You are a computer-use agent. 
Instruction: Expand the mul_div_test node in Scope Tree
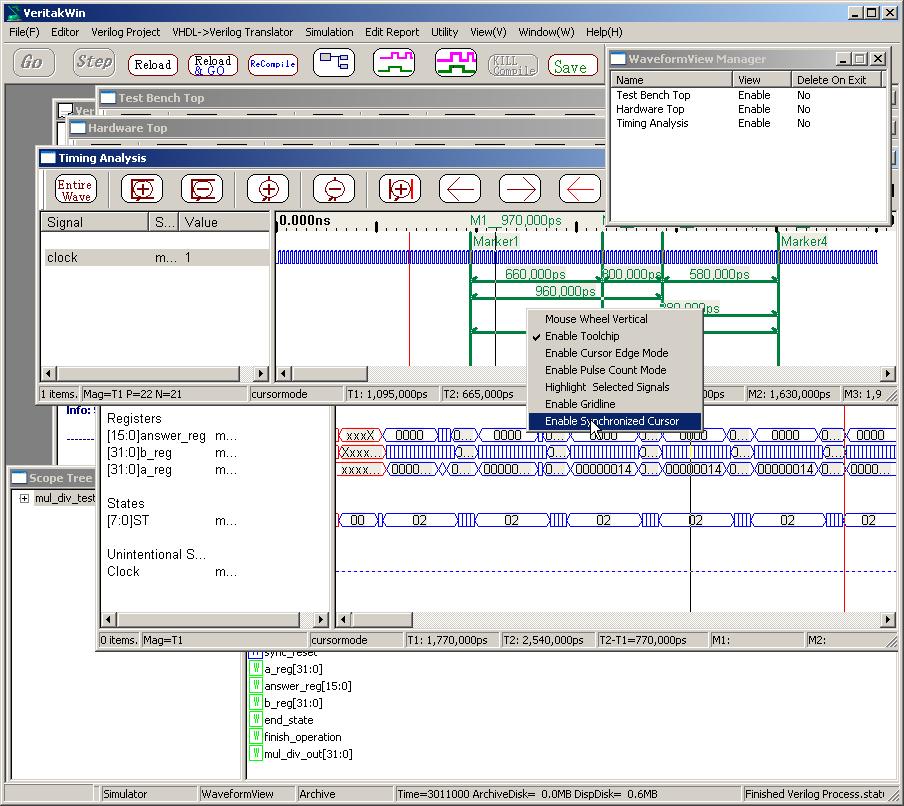pyautogui.click(x=24, y=498)
